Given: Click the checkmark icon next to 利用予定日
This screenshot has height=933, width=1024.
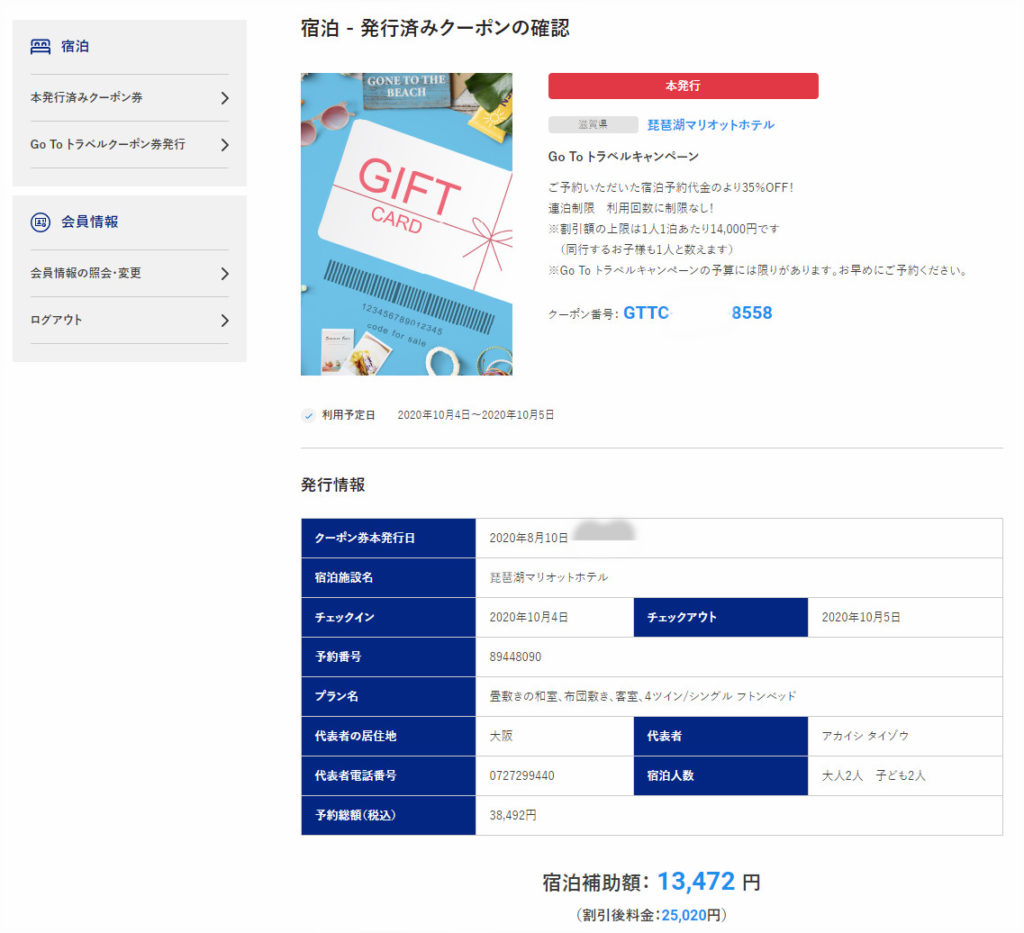Looking at the screenshot, I should click(308, 415).
